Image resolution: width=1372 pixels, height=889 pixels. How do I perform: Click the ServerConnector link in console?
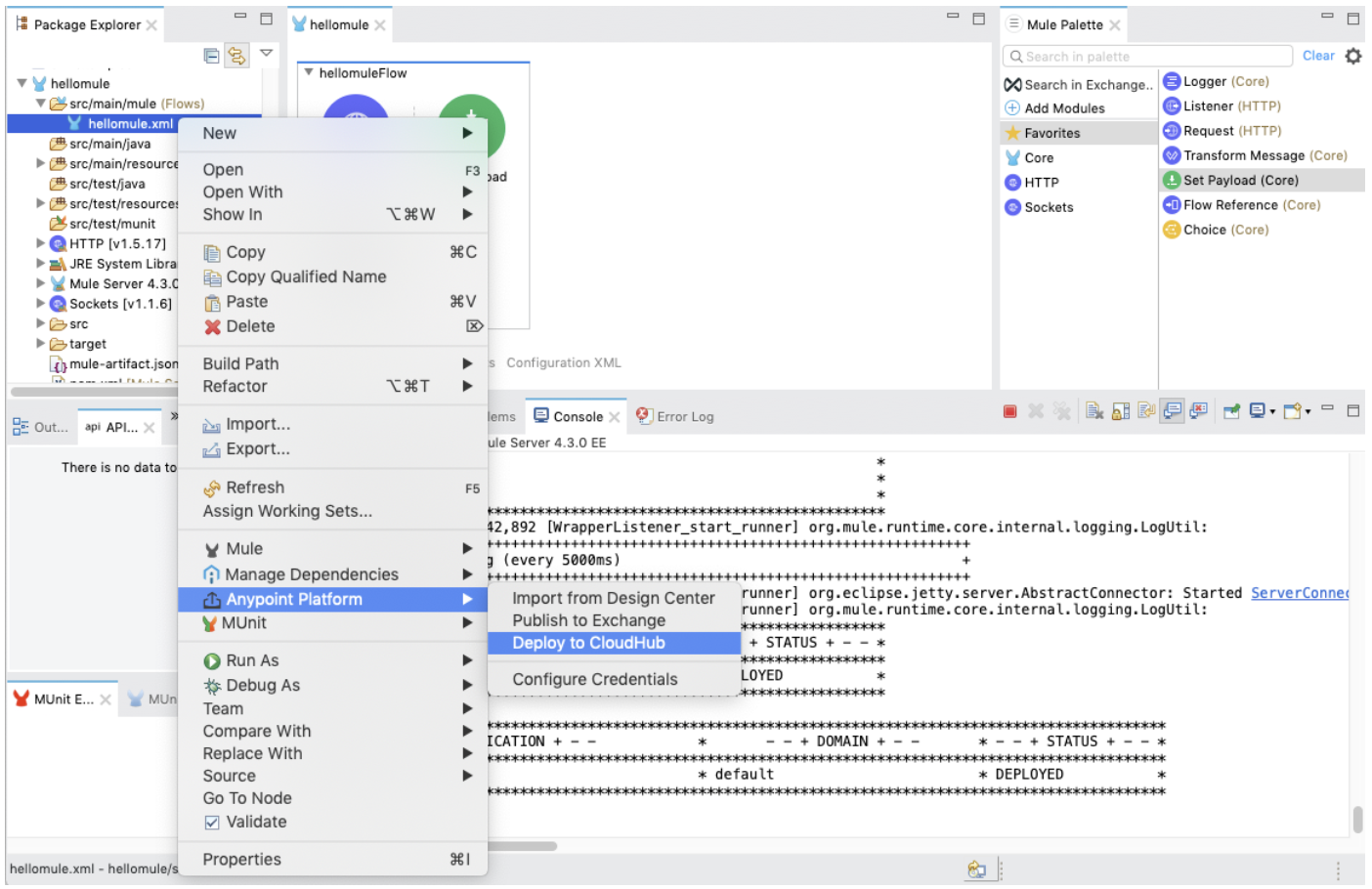(1300, 593)
